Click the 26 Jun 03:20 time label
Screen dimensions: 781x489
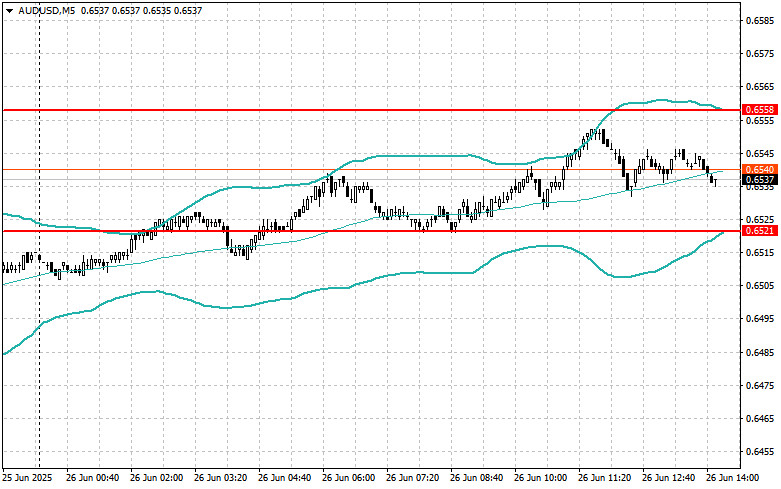221,478
